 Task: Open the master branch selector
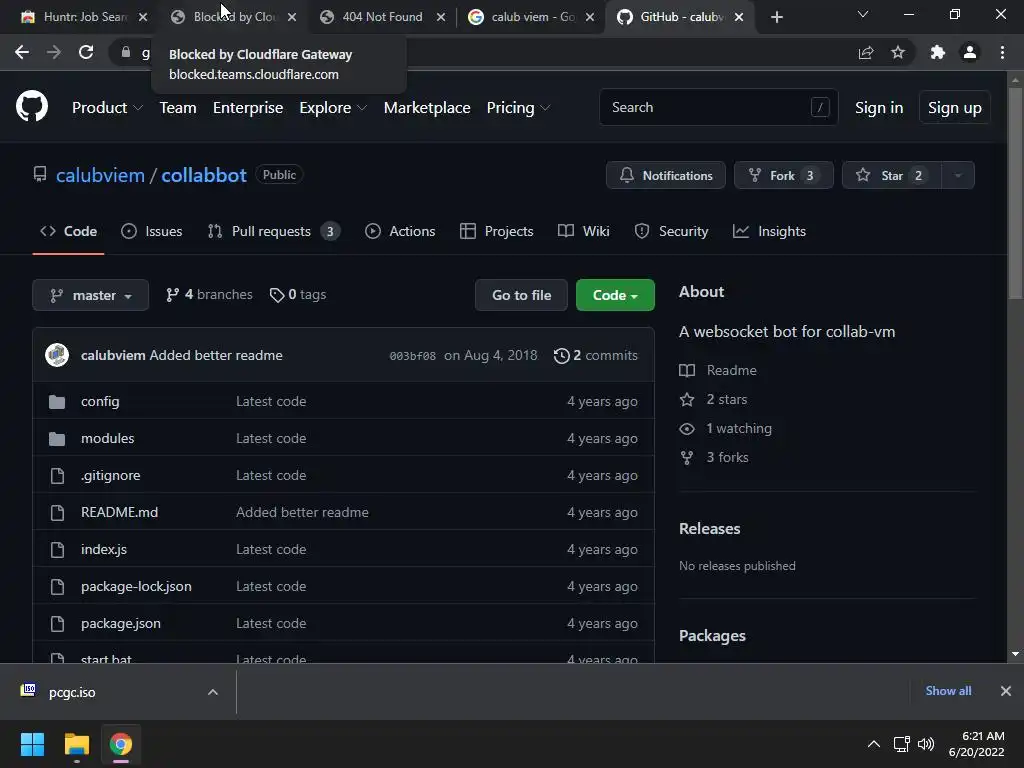91,295
